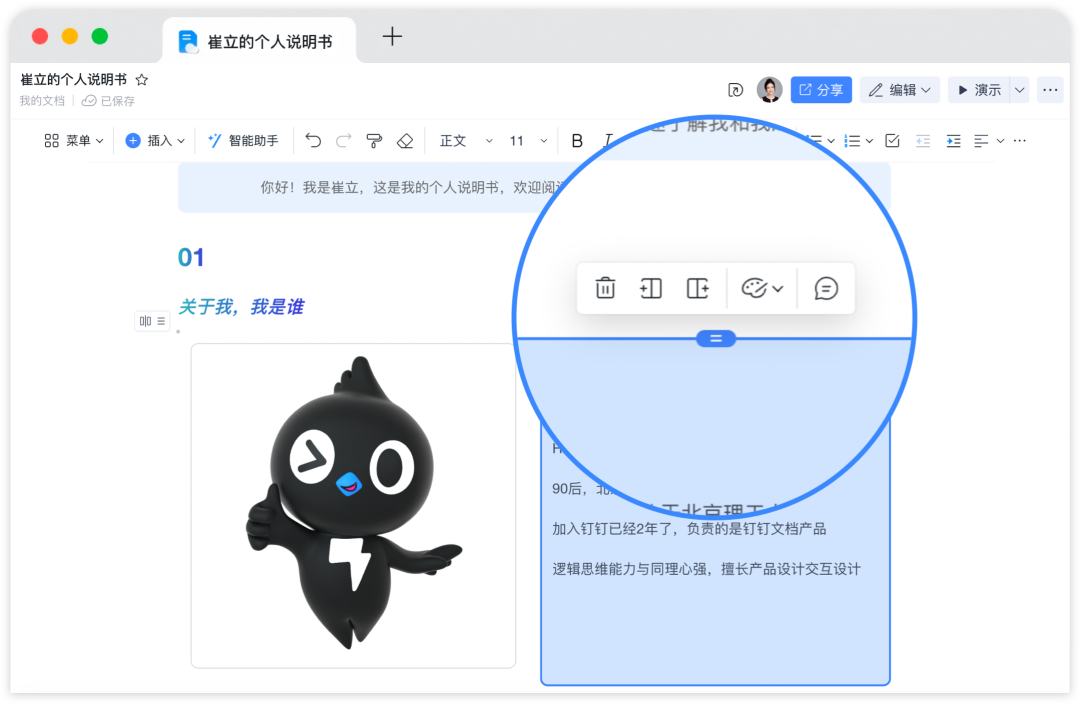This screenshot has width=1080, height=704.
Task: Grab the blue column drag handle
Action: click(716, 338)
